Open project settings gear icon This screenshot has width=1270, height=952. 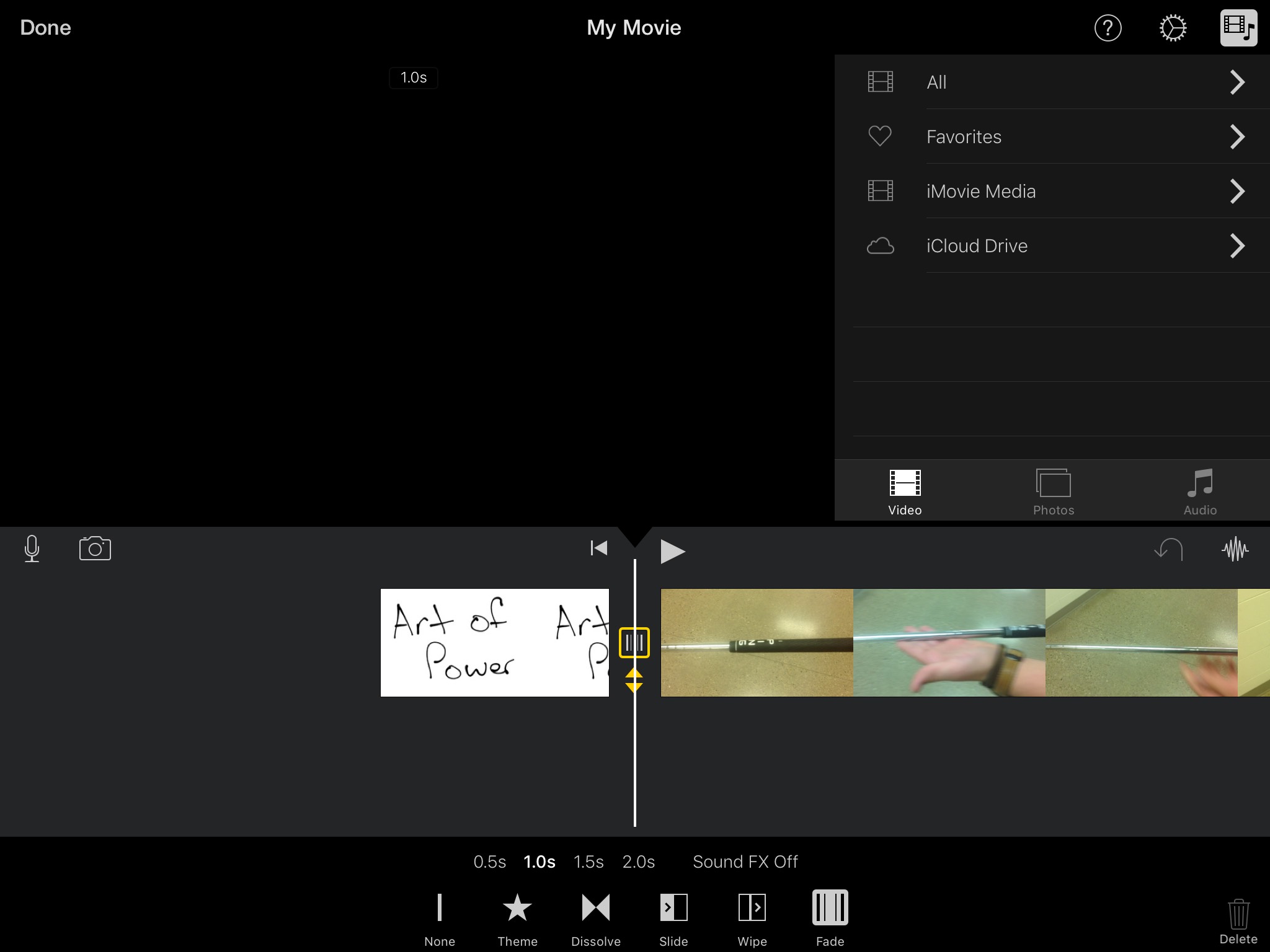(x=1173, y=28)
